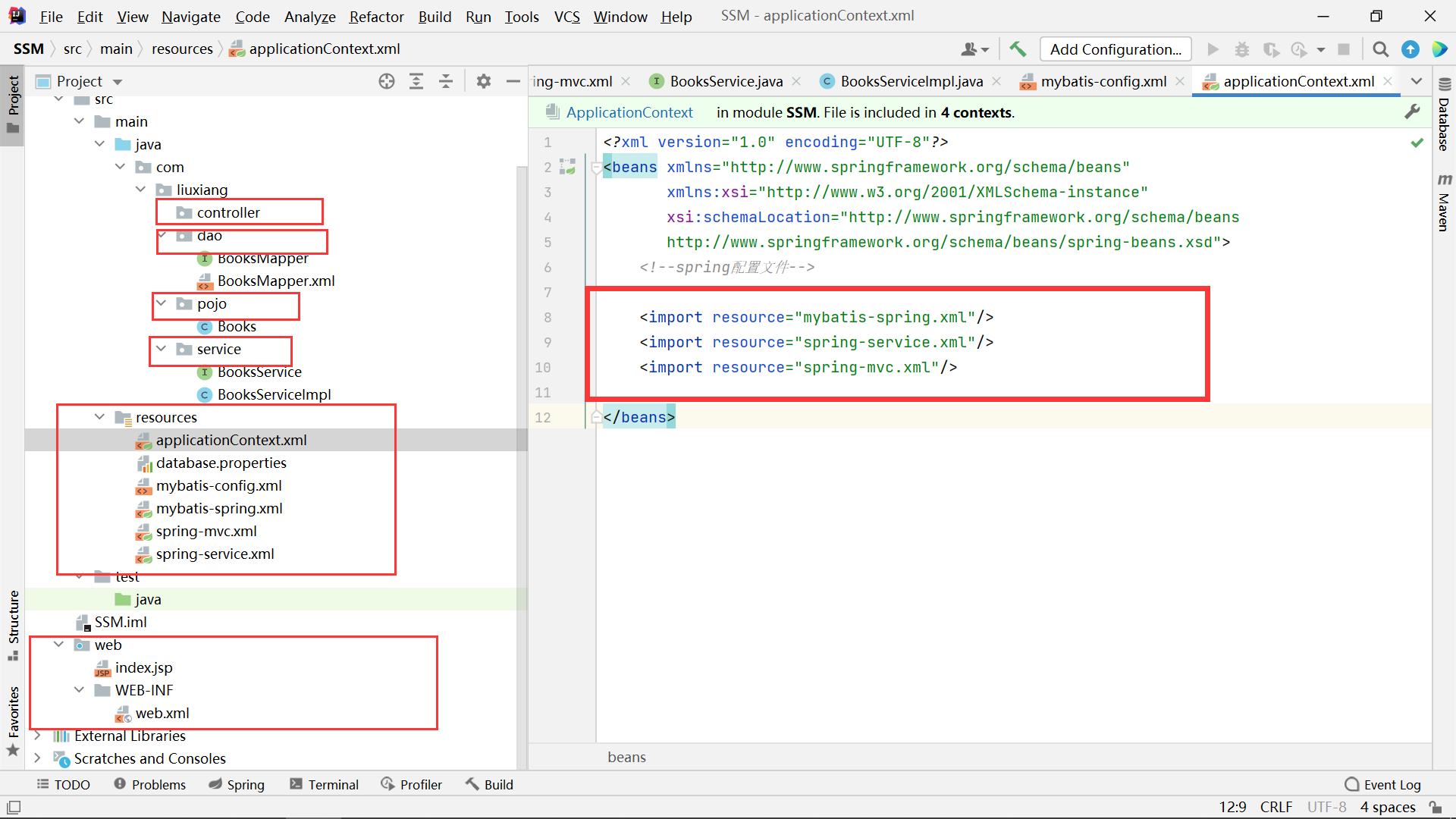Open the spring-mvc.xml file in tree

click(x=206, y=531)
